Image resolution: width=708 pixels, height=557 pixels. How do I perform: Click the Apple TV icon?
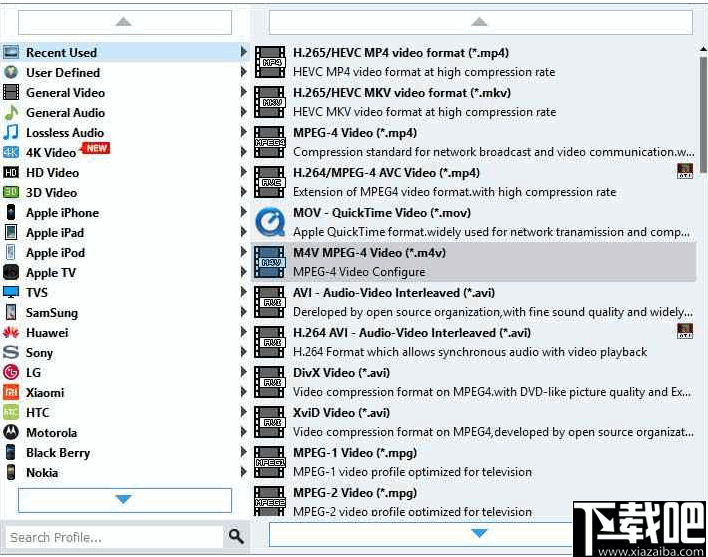tap(11, 272)
